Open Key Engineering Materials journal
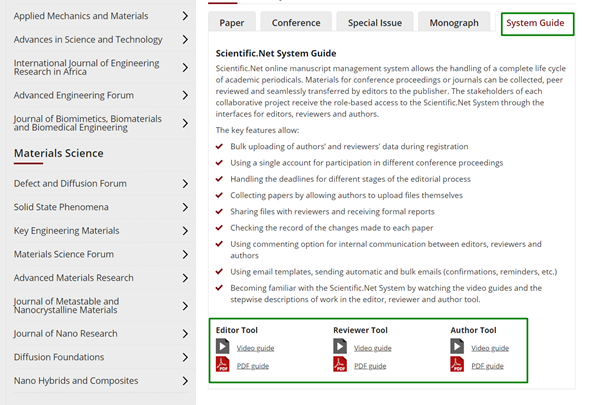602x405 pixels. pyautogui.click(x=66, y=231)
